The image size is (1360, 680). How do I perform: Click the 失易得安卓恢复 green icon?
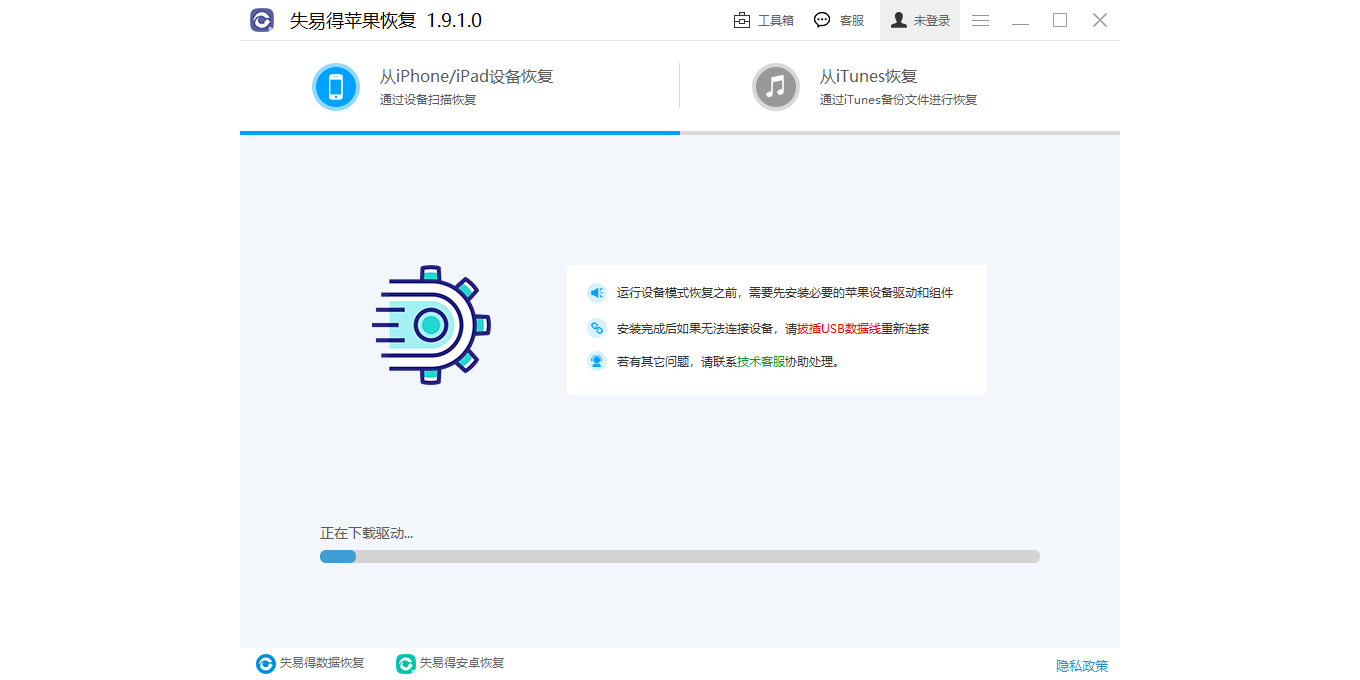point(405,664)
